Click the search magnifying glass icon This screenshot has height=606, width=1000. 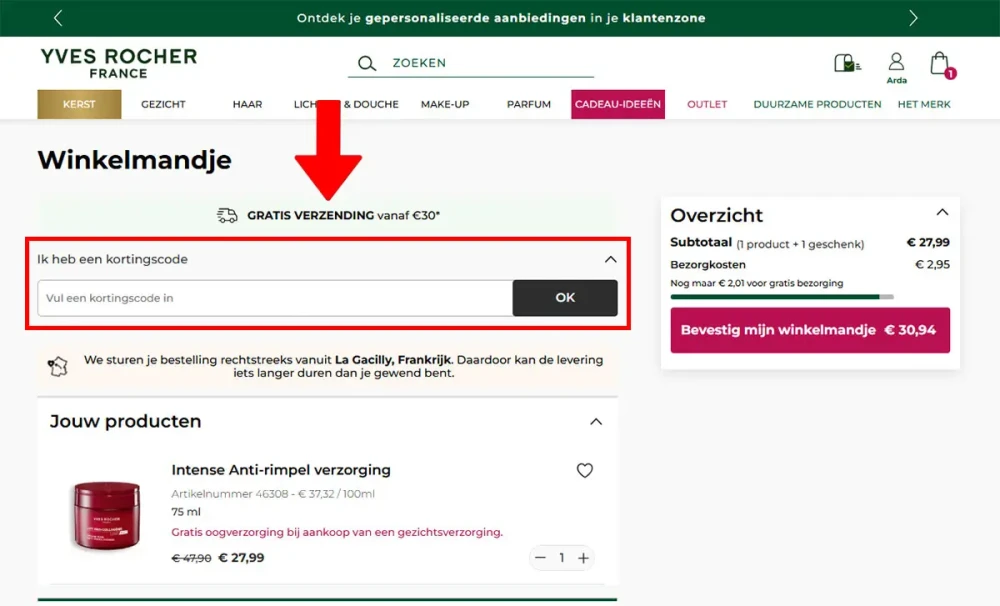point(367,63)
